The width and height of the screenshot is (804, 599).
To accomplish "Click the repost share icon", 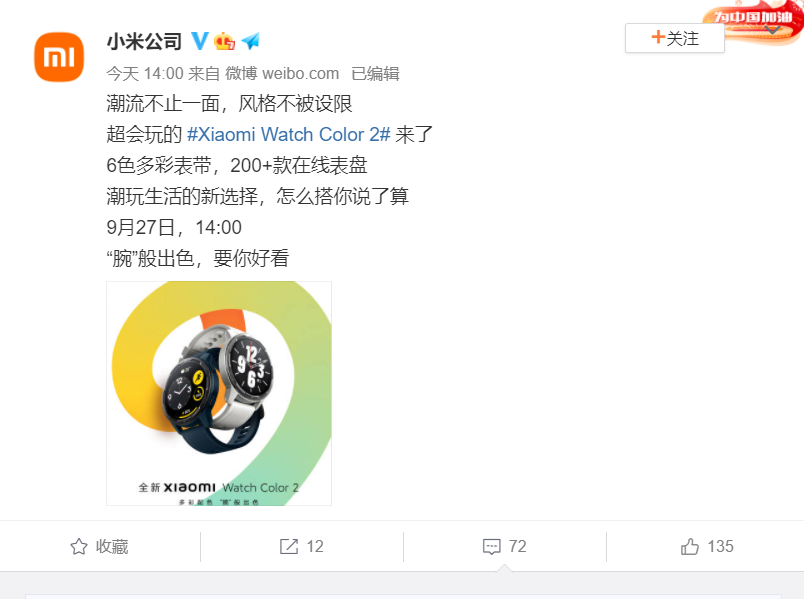I will click(289, 547).
